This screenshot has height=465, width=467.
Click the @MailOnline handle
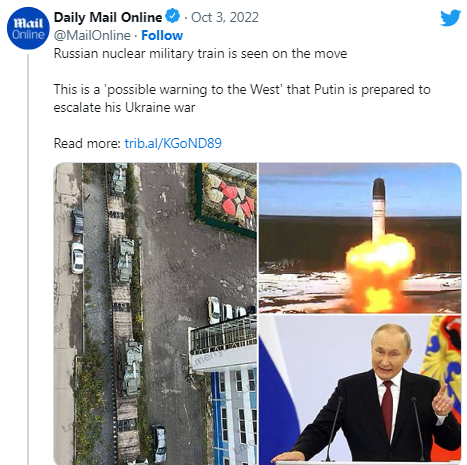click(92, 35)
